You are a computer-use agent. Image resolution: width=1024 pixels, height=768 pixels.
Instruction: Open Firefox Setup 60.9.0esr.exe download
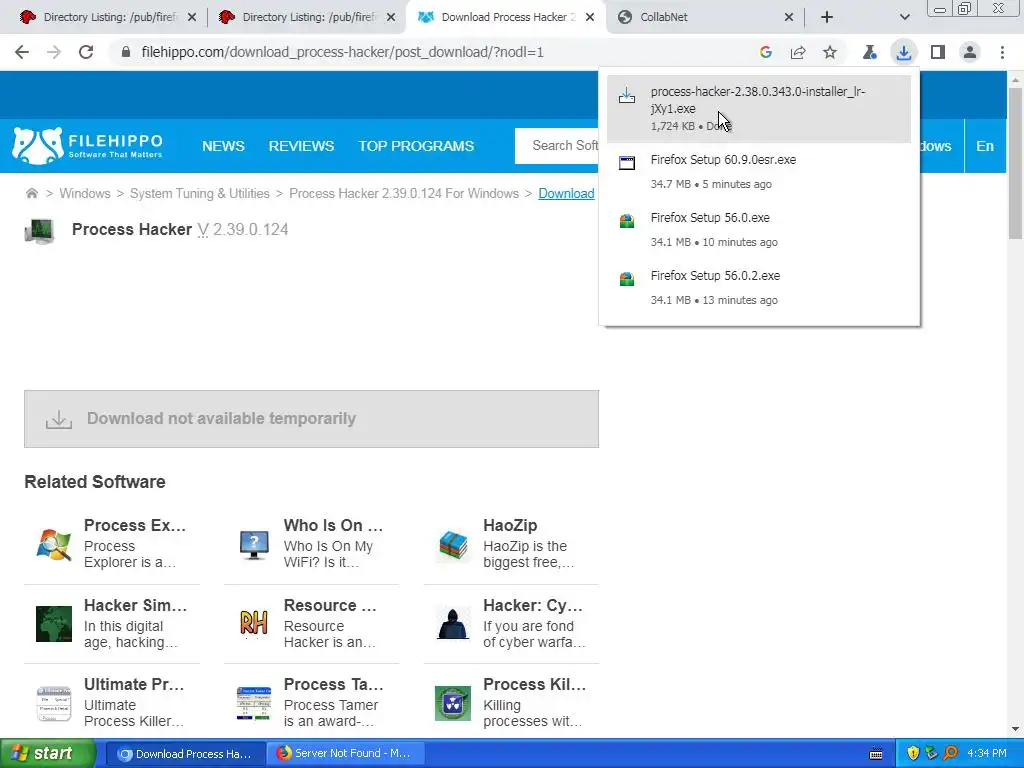pyautogui.click(x=759, y=171)
